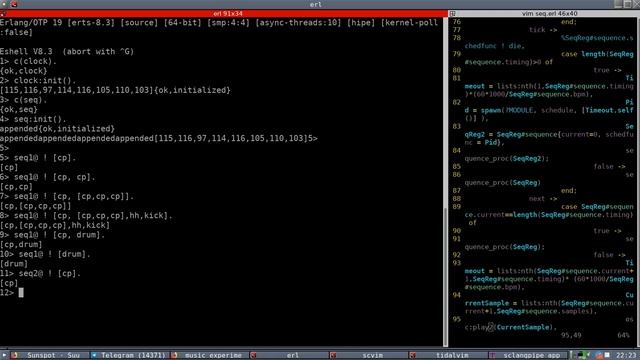The width and height of the screenshot is (640, 360).
Task: Click the red terminal app icon in the window title bar
Action: [x=14, y=4]
